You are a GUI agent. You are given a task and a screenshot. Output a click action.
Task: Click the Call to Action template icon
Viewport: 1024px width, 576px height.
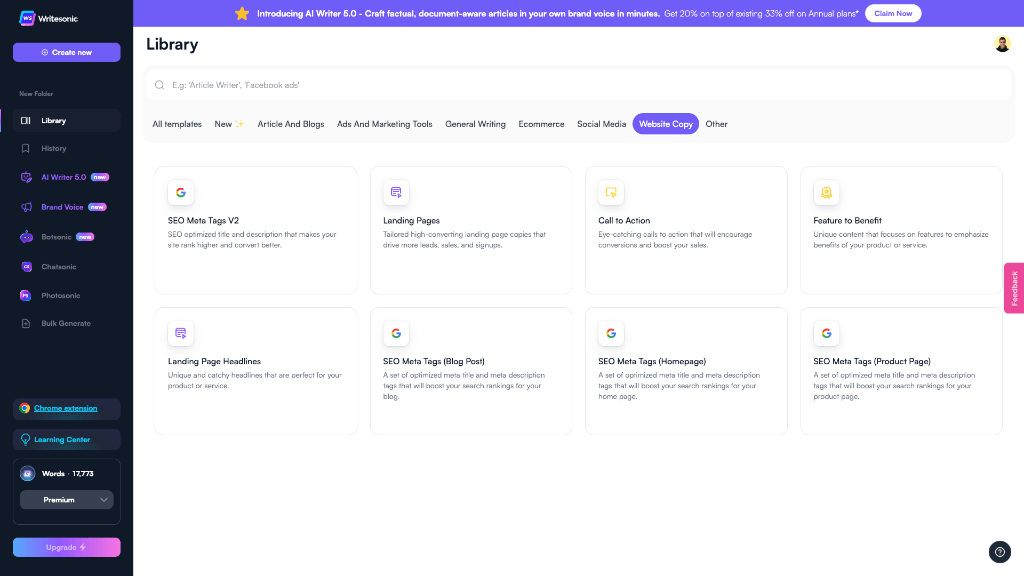point(611,193)
